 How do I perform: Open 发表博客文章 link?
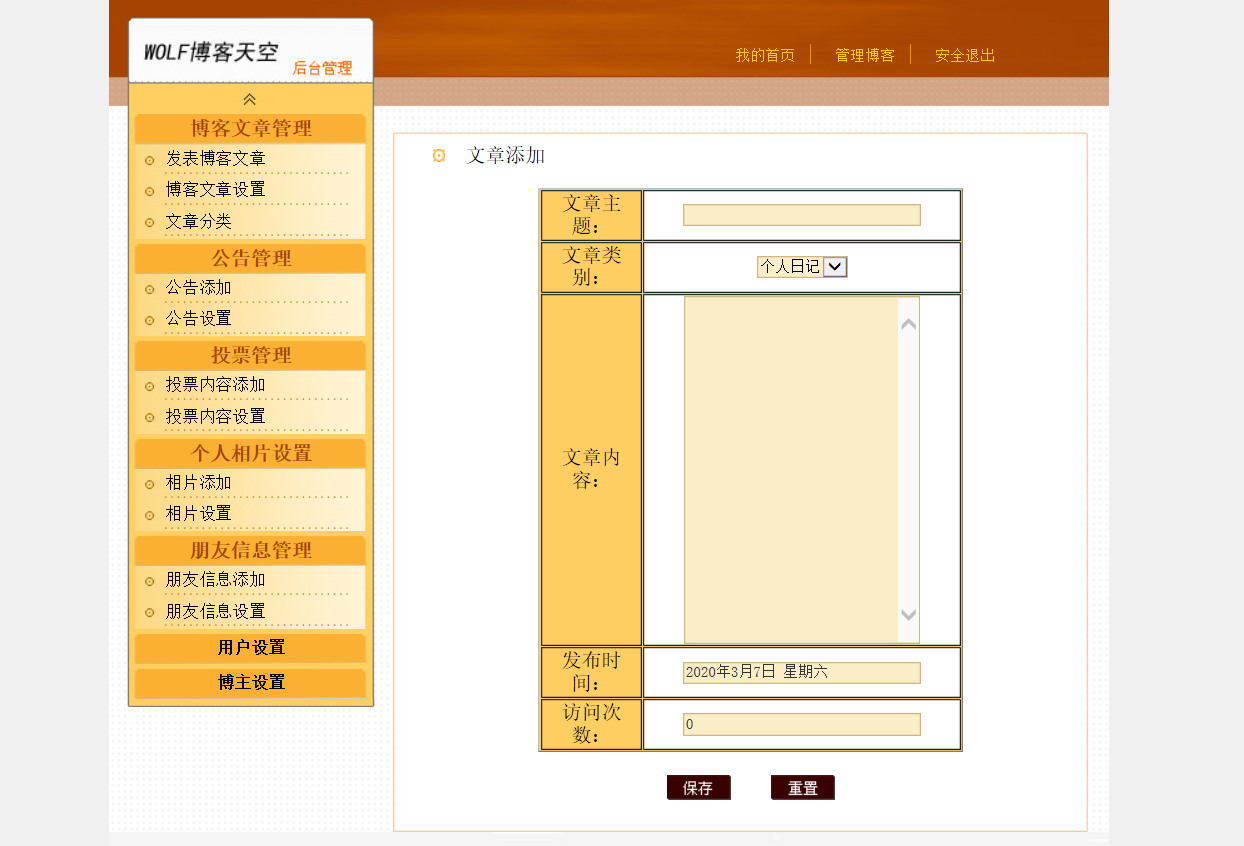coord(216,158)
